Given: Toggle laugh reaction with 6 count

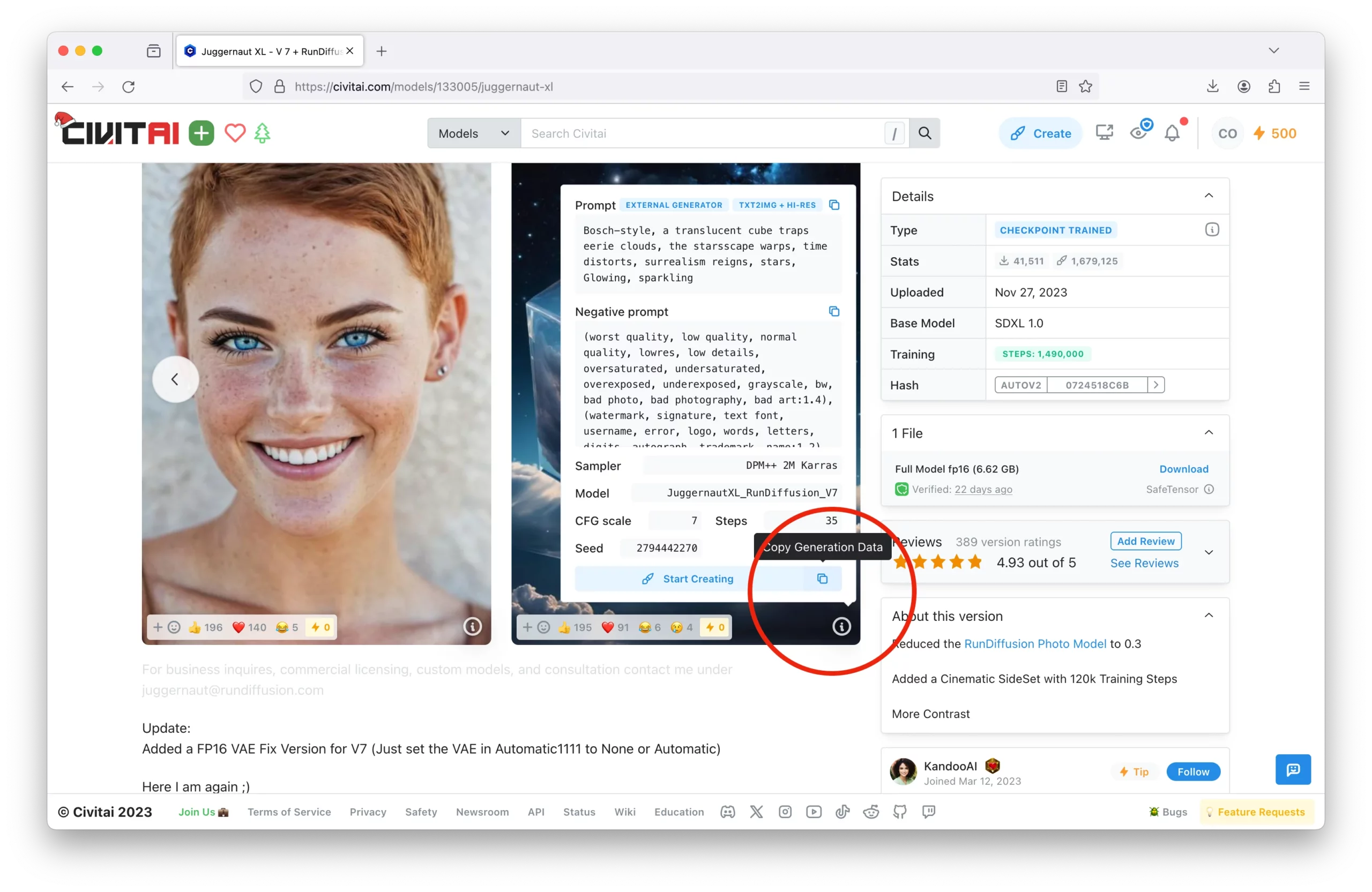Looking at the screenshot, I should (x=650, y=627).
